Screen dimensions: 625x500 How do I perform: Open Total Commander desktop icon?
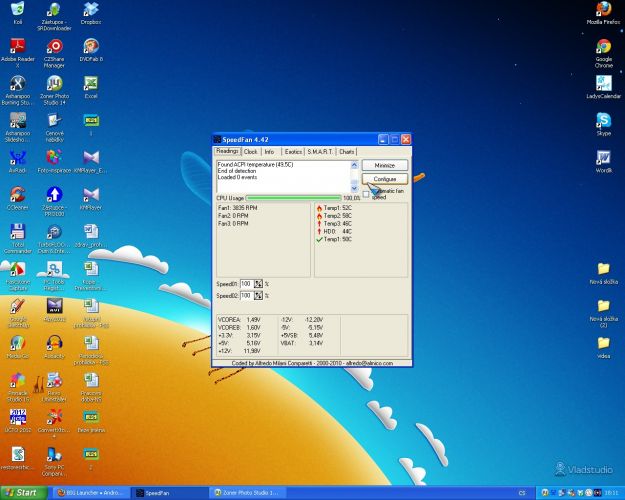click(18, 238)
